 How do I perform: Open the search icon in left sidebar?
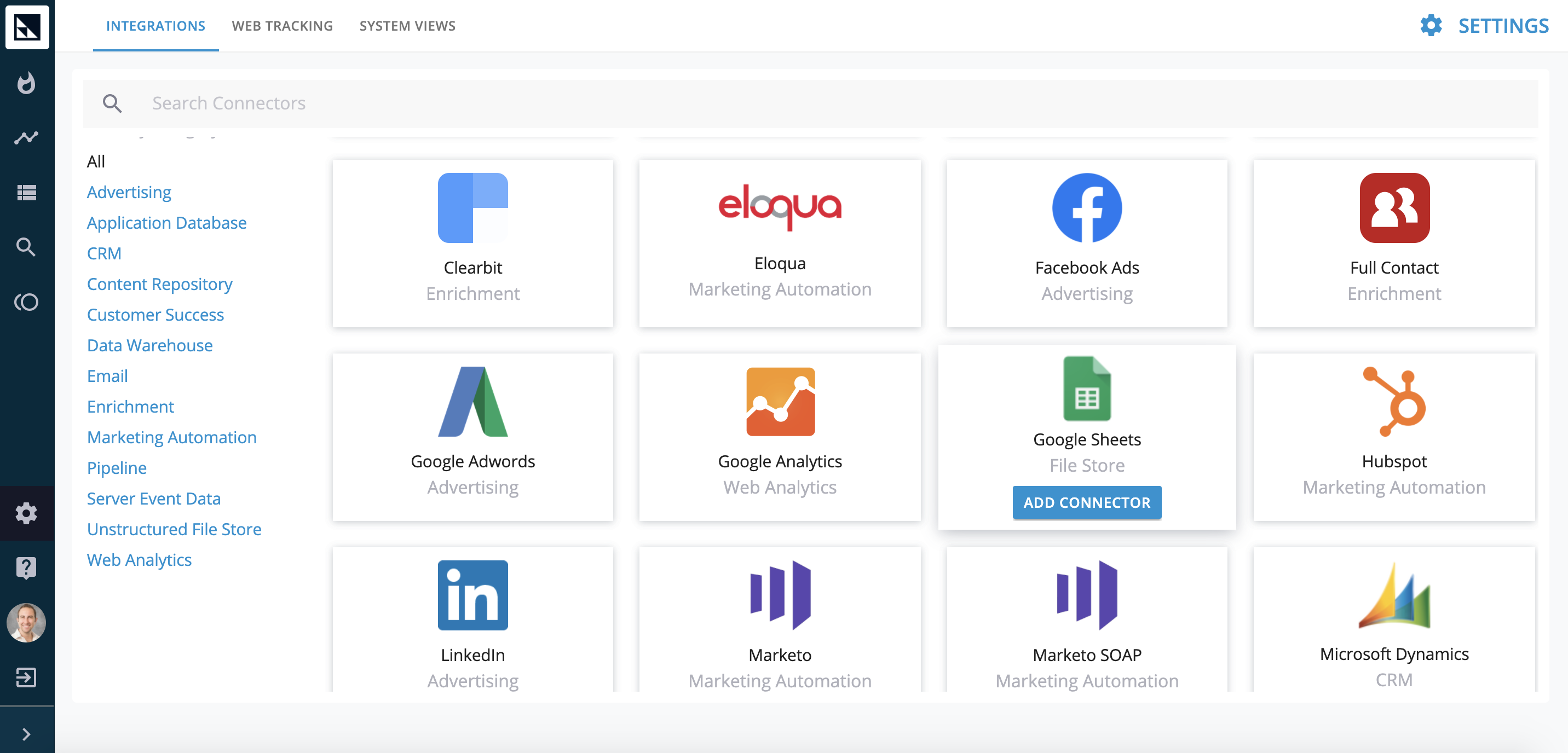(x=26, y=247)
